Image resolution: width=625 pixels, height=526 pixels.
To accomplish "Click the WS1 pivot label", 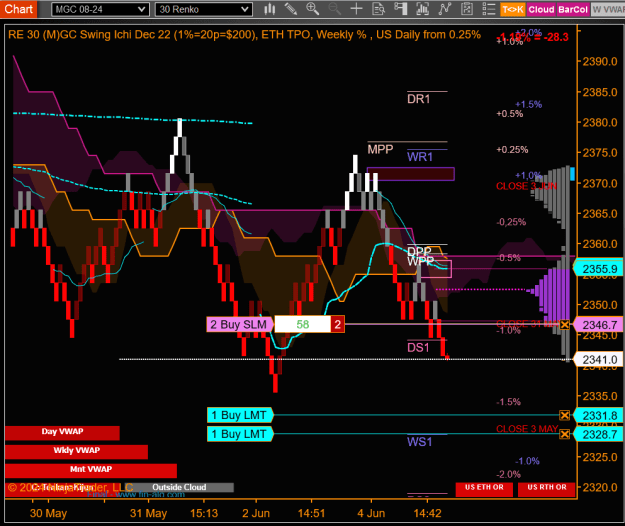I will pyautogui.click(x=419, y=442).
